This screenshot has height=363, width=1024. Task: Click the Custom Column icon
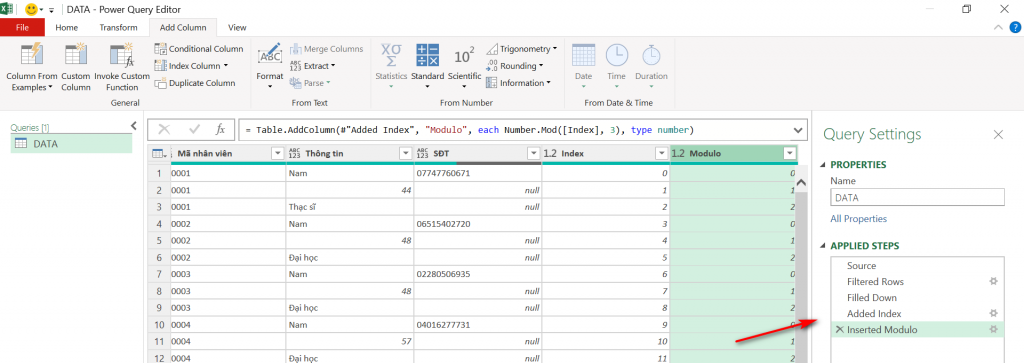[76, 54]
